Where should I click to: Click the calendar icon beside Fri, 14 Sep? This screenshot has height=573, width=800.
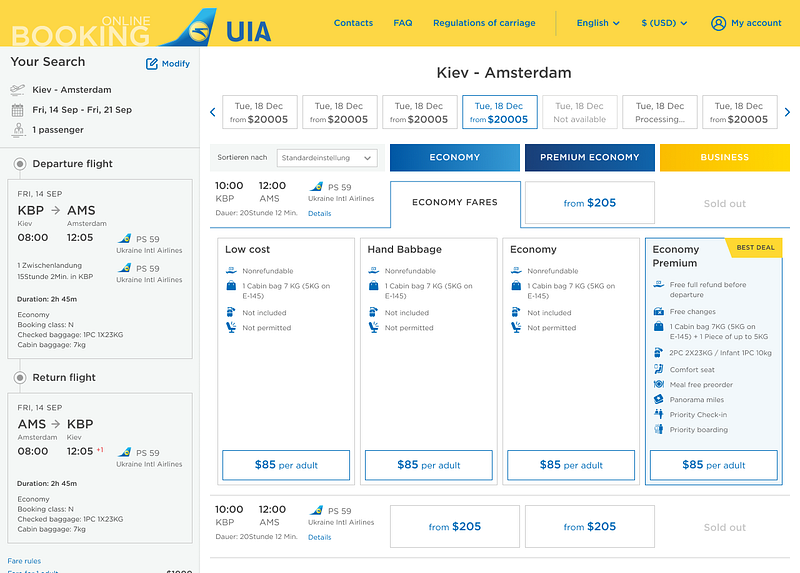click(17, 110)
